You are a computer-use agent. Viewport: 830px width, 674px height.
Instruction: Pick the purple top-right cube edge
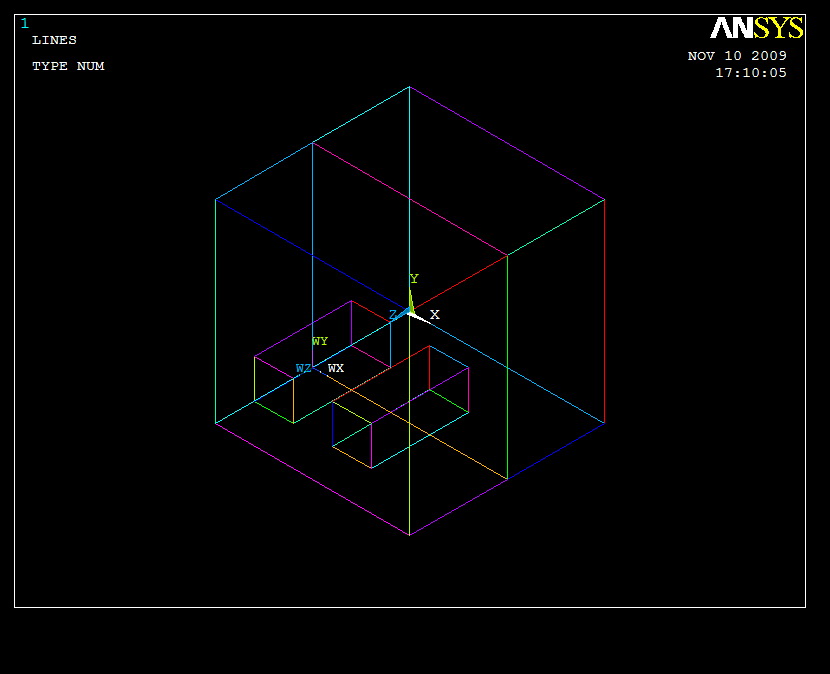tap(507, 143)
